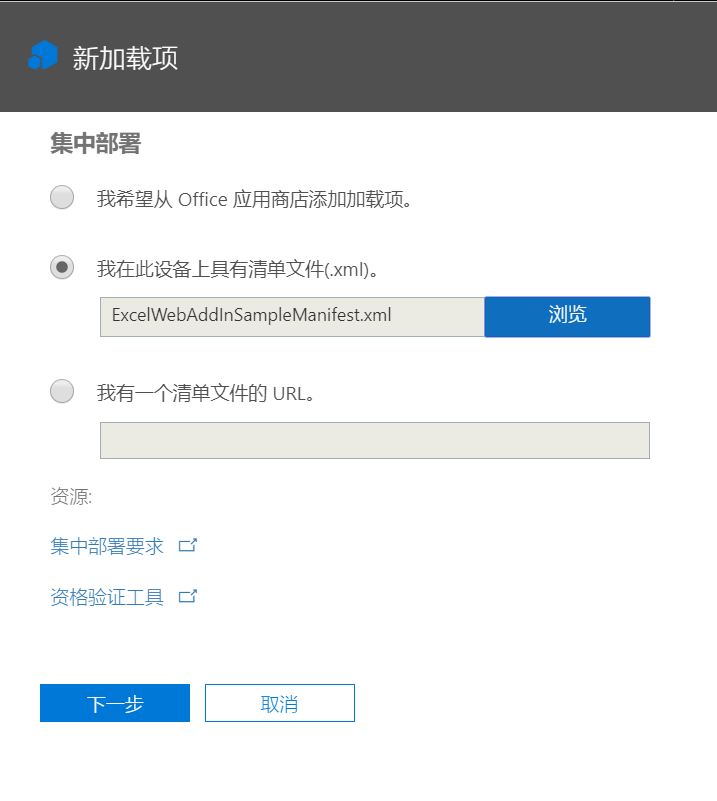Click the 浏览 button

click(567, 316)
